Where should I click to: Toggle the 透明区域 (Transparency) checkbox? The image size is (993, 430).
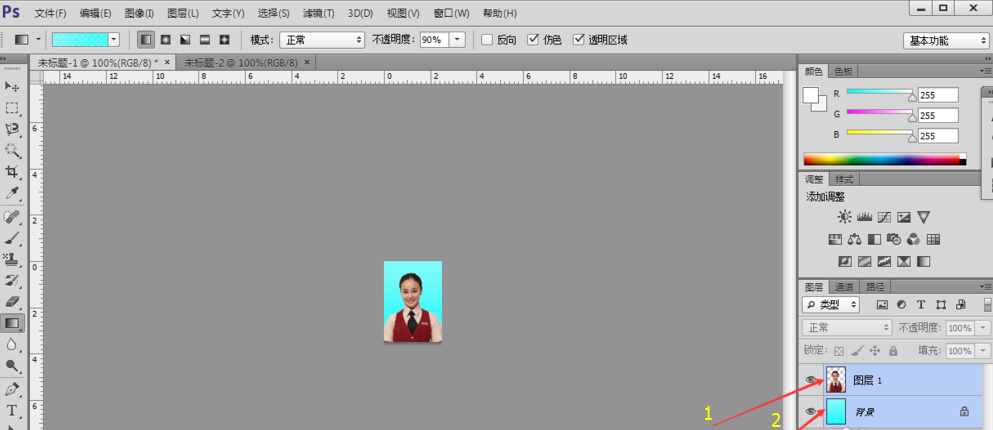pos(578,40)
